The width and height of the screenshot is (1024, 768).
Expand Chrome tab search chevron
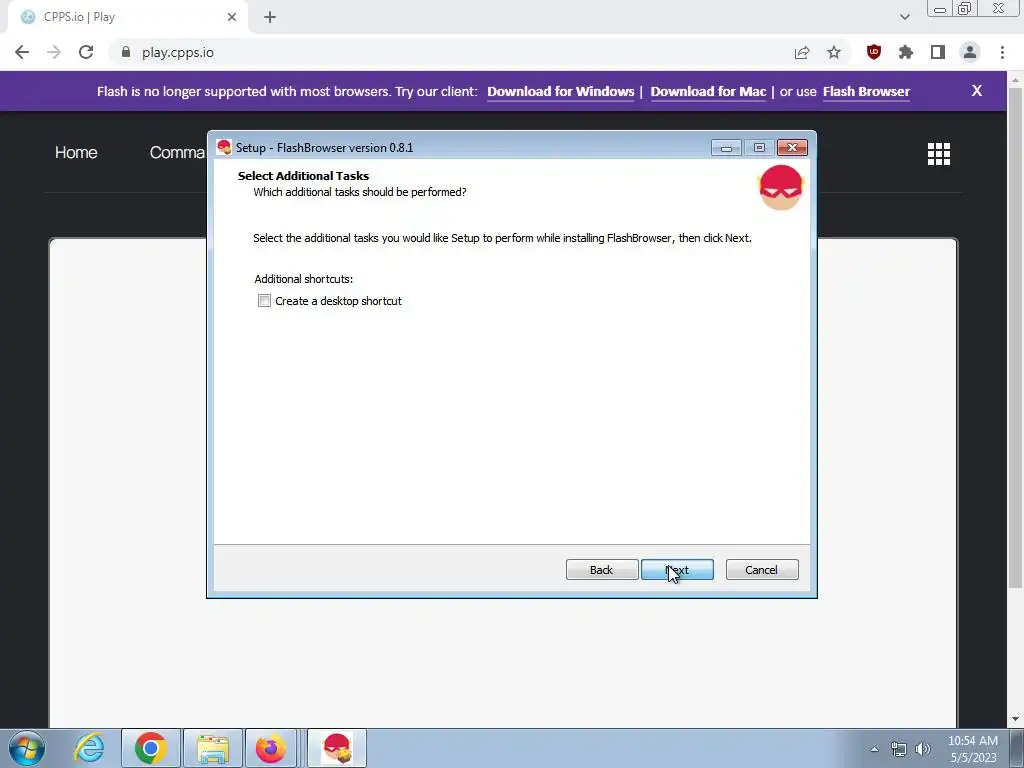pyautogui.click(x=904, y=17)
